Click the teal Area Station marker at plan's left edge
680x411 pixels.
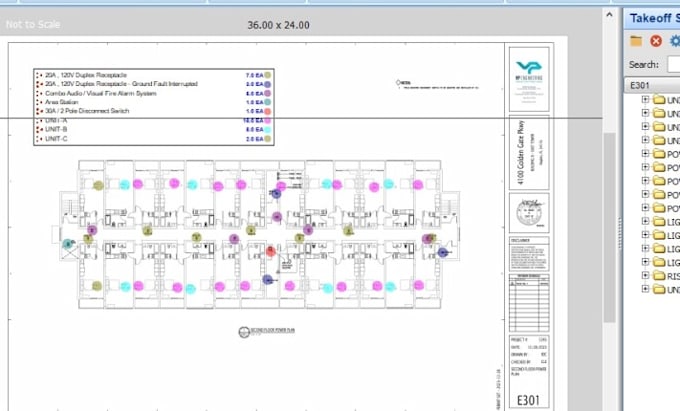(x=67, y=244)
